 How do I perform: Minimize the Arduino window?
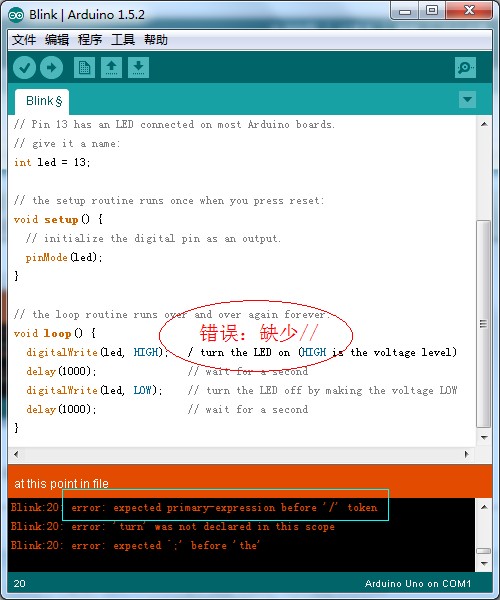click(404, 11)
